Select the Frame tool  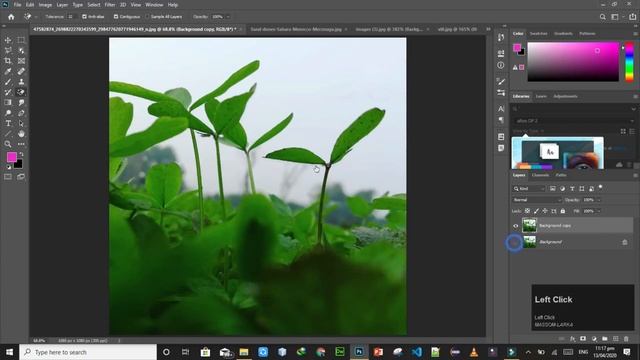point(21,61)
